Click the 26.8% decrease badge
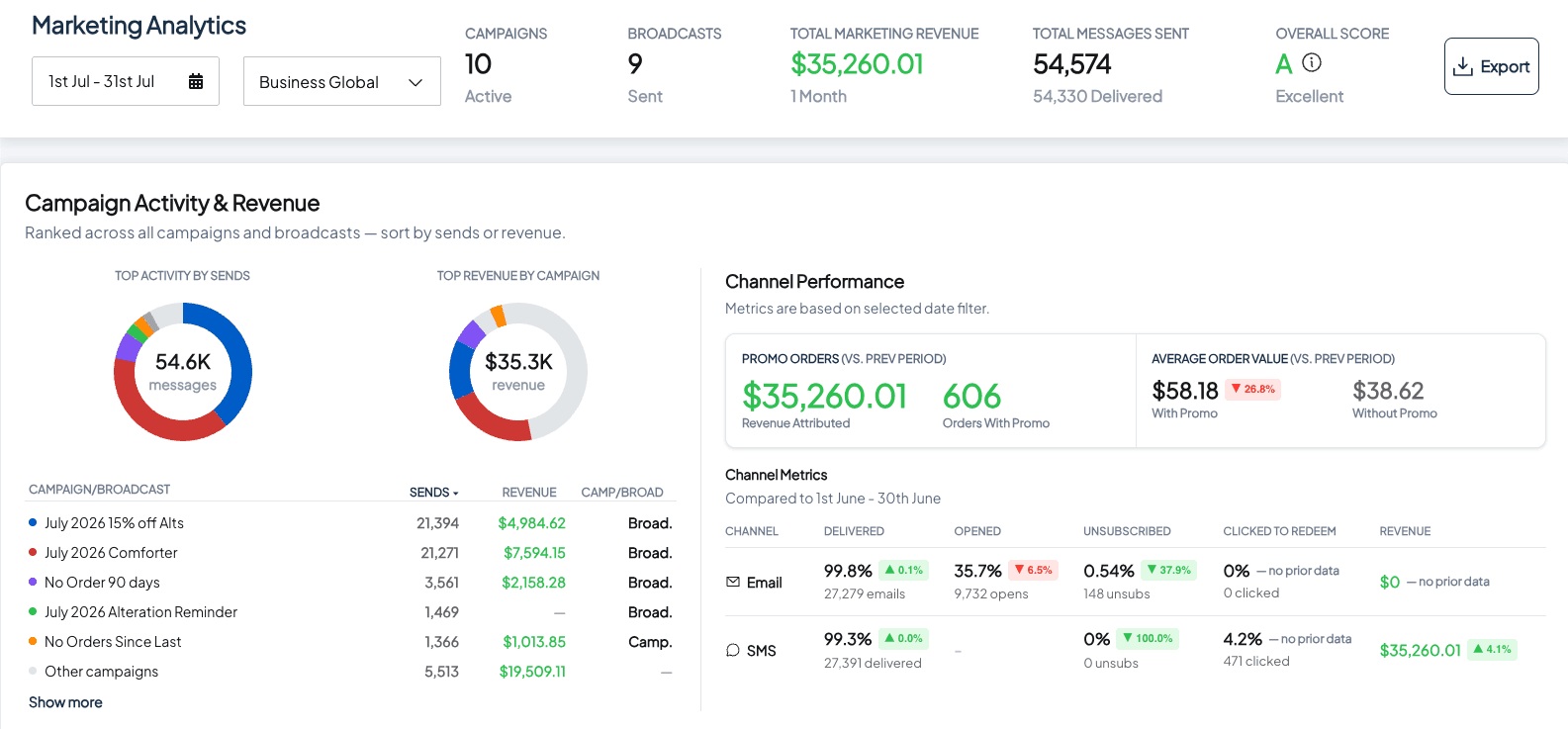The image size is (1568, 729). 1253,389
